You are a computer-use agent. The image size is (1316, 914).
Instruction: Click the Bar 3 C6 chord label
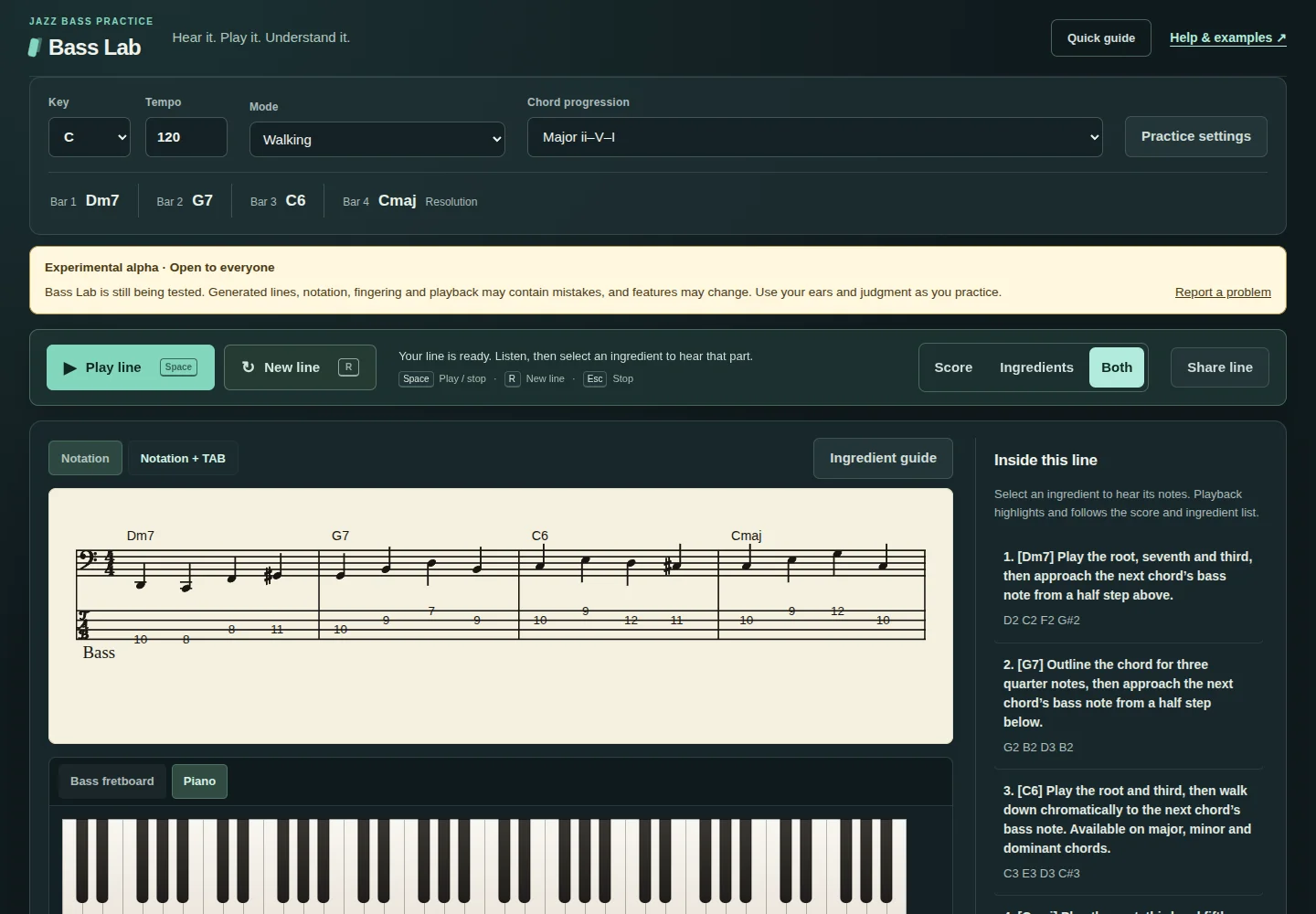(x=278, y=201)
